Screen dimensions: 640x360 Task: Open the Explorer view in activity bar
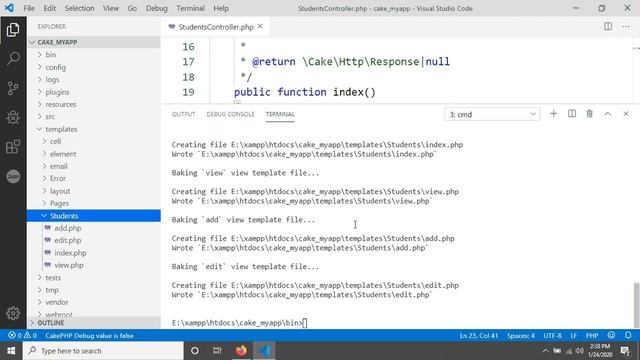[13, 29]
